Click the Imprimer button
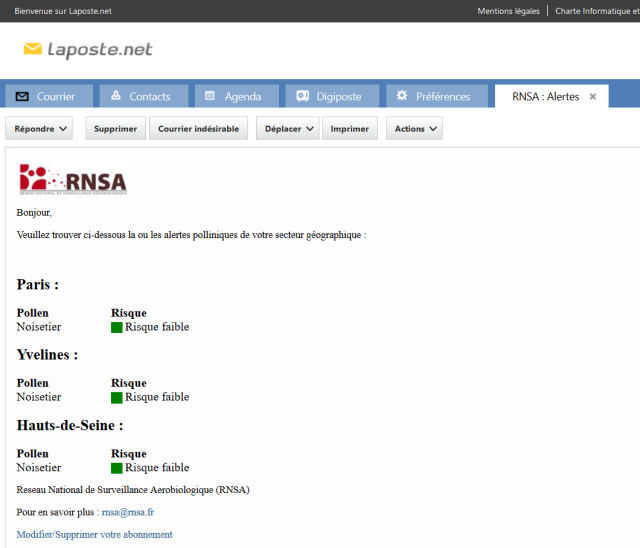 pos(349,129)
